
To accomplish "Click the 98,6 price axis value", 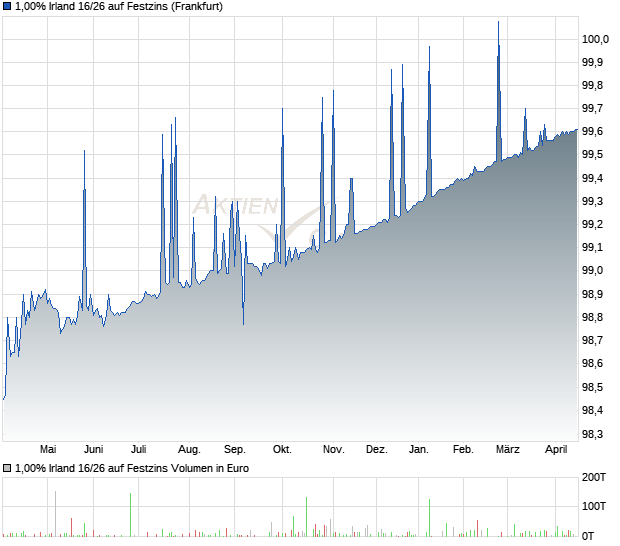I will tap(593, 364).
